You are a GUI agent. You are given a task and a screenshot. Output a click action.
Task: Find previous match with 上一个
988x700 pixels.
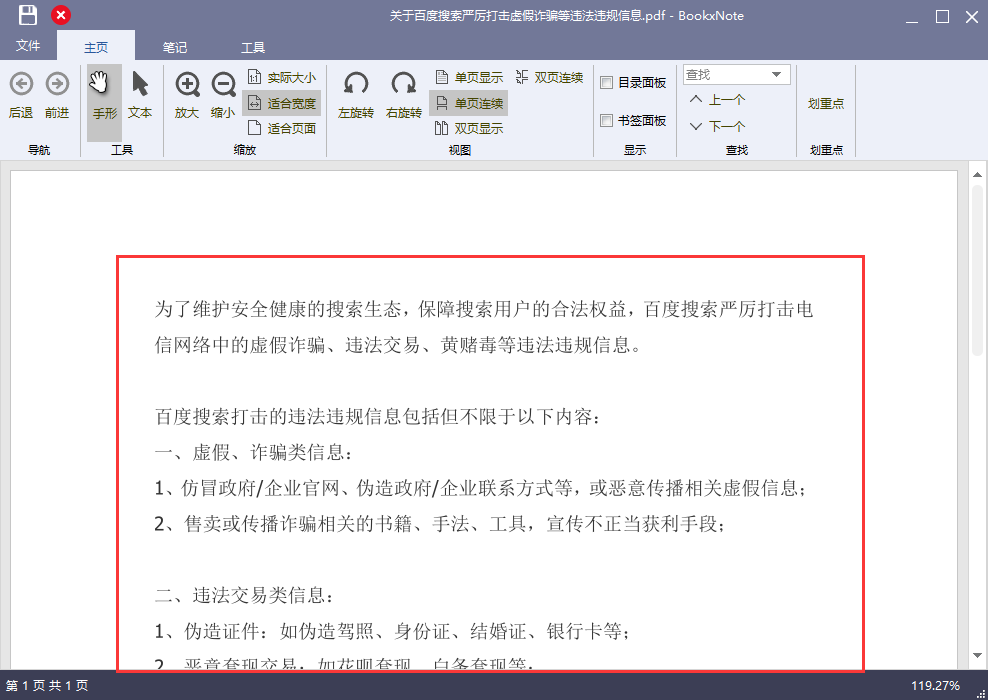coord(718,100)
